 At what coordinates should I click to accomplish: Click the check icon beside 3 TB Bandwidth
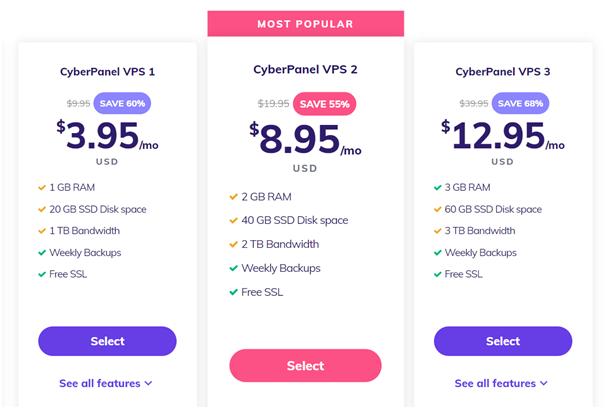click(x=437, y=231)
